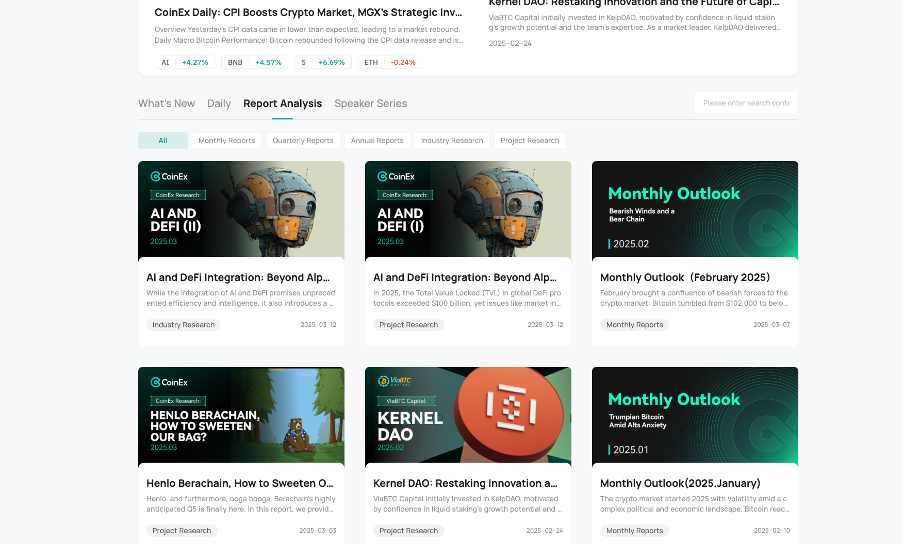Filter by Monthly Reports

[227, 141]
